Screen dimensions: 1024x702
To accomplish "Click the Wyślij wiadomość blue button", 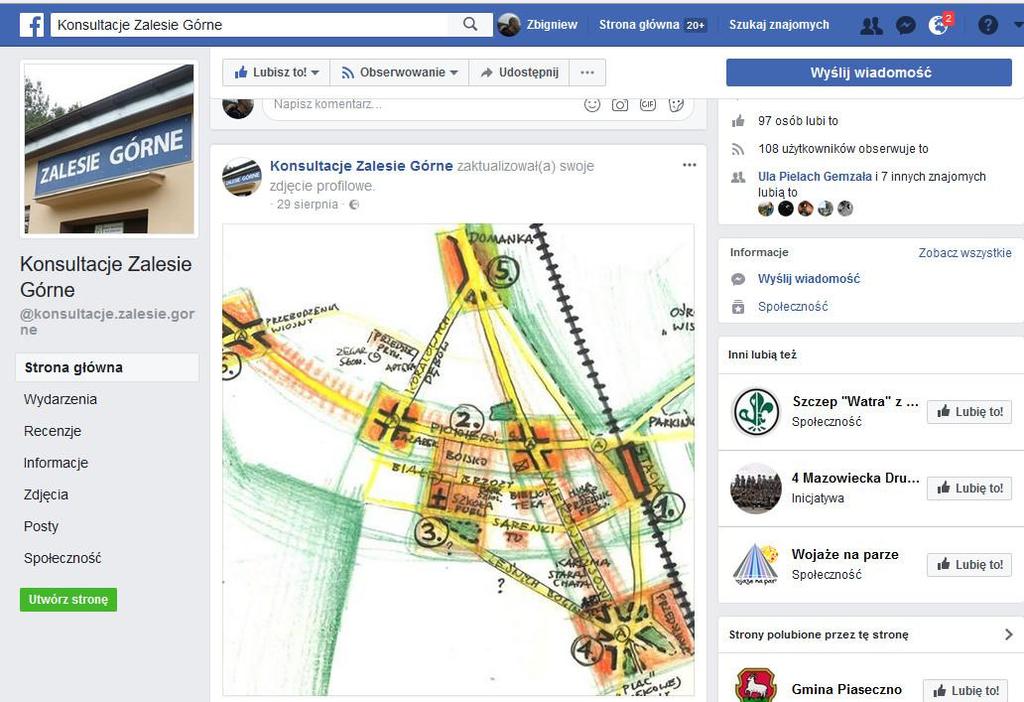I will [869, 72].
